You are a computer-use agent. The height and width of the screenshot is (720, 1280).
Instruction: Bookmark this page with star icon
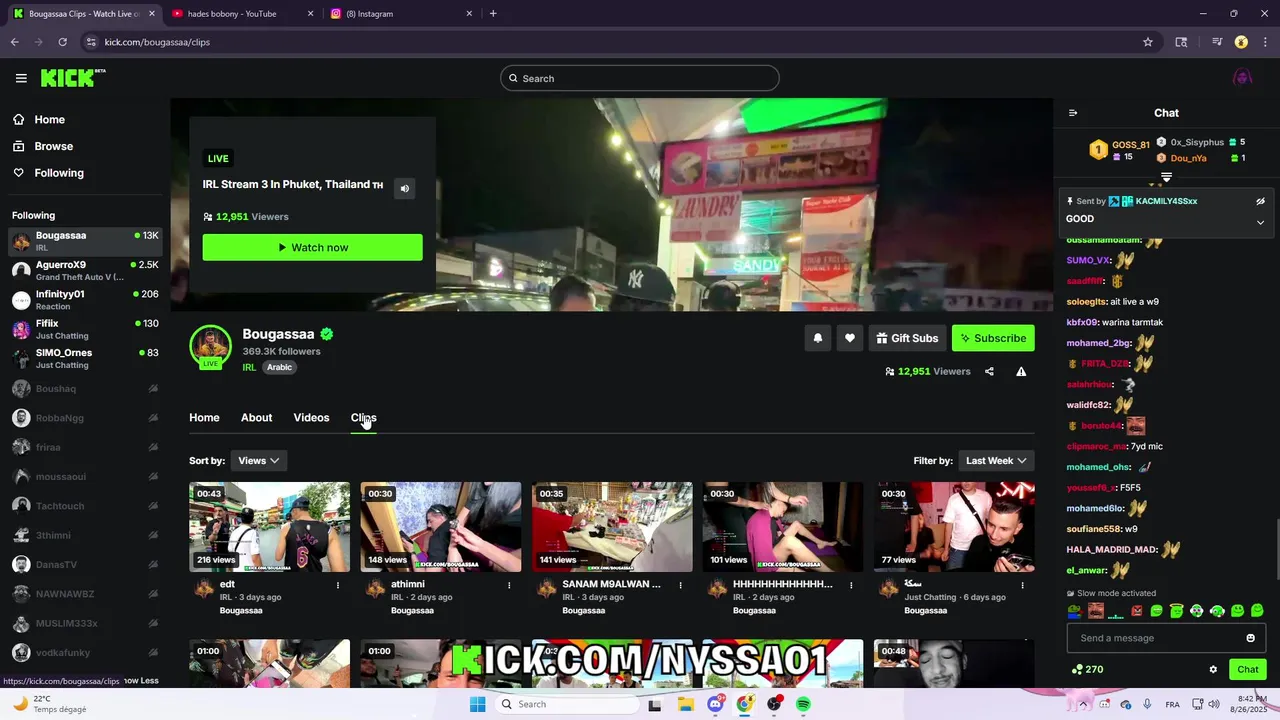[x=1148, y=42]
